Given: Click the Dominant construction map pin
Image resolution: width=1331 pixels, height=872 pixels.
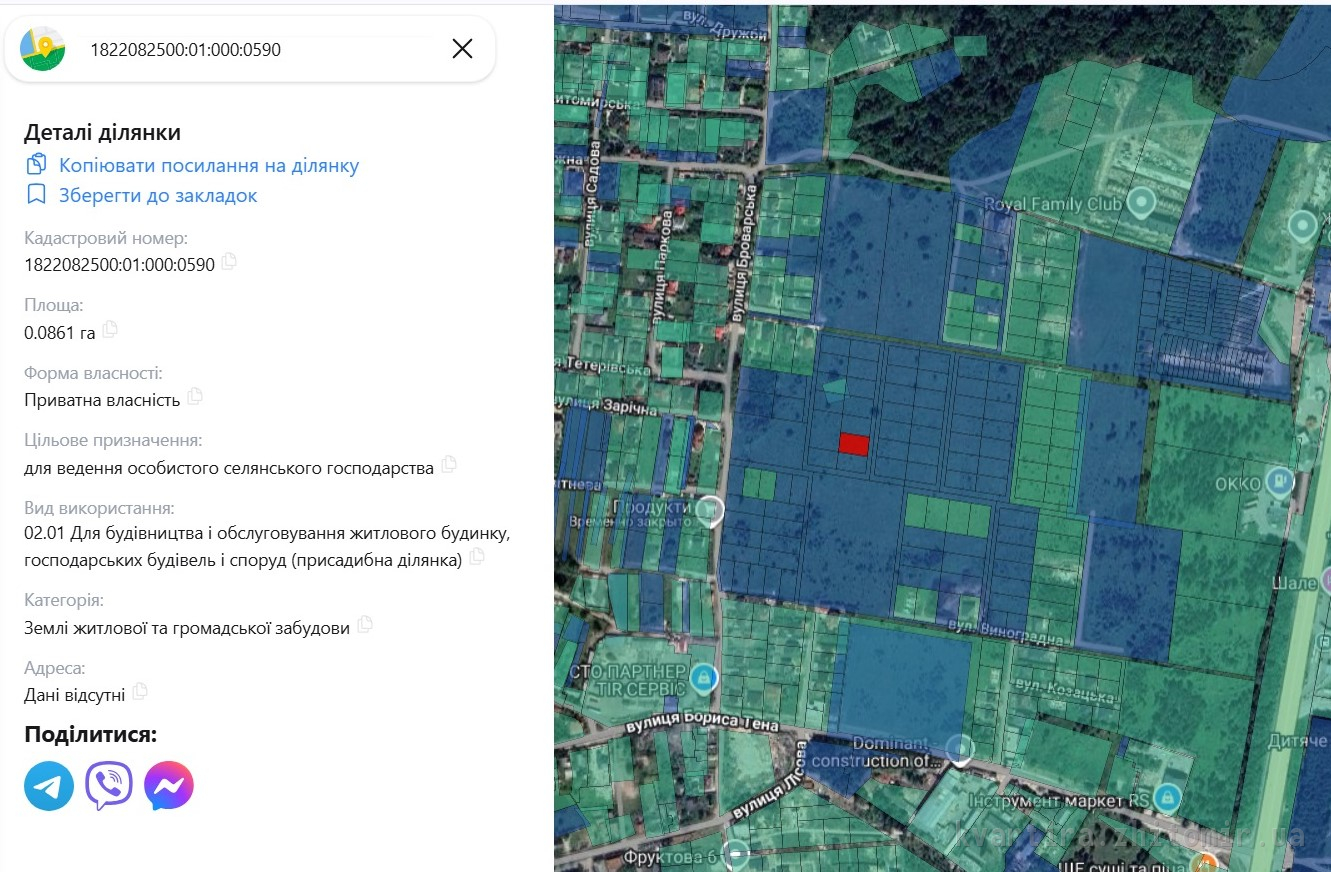Looking at the screenshot, I should [960, 748].
